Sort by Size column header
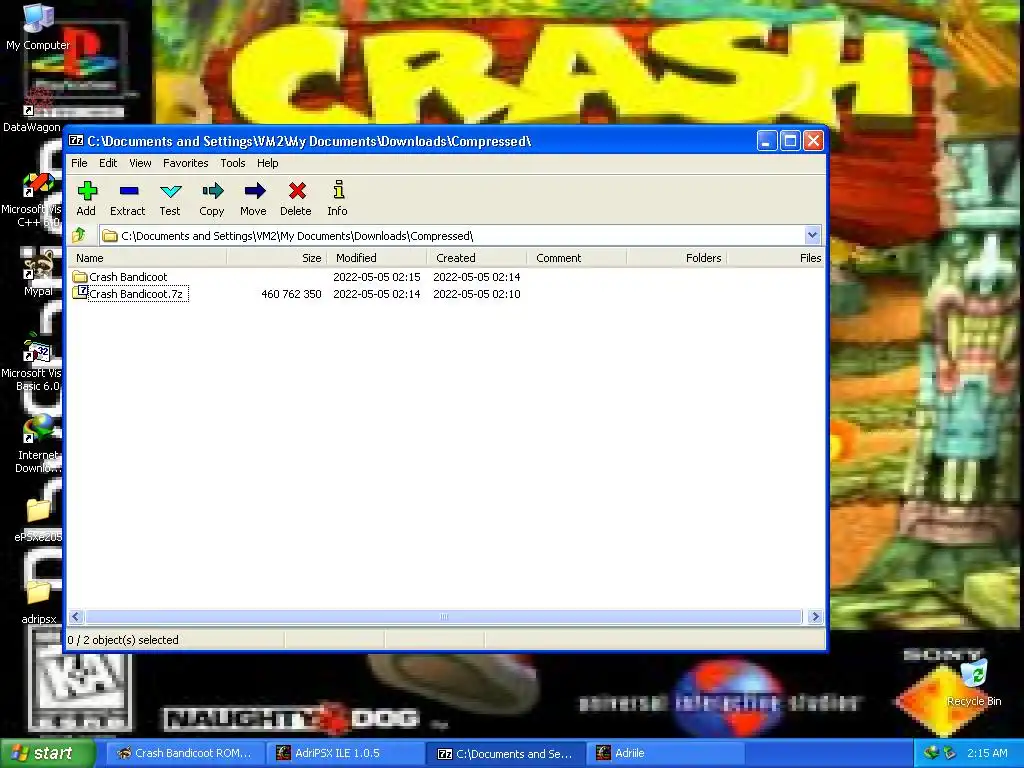This screenshot has height=768, width=1024. [x=276, y=258]
